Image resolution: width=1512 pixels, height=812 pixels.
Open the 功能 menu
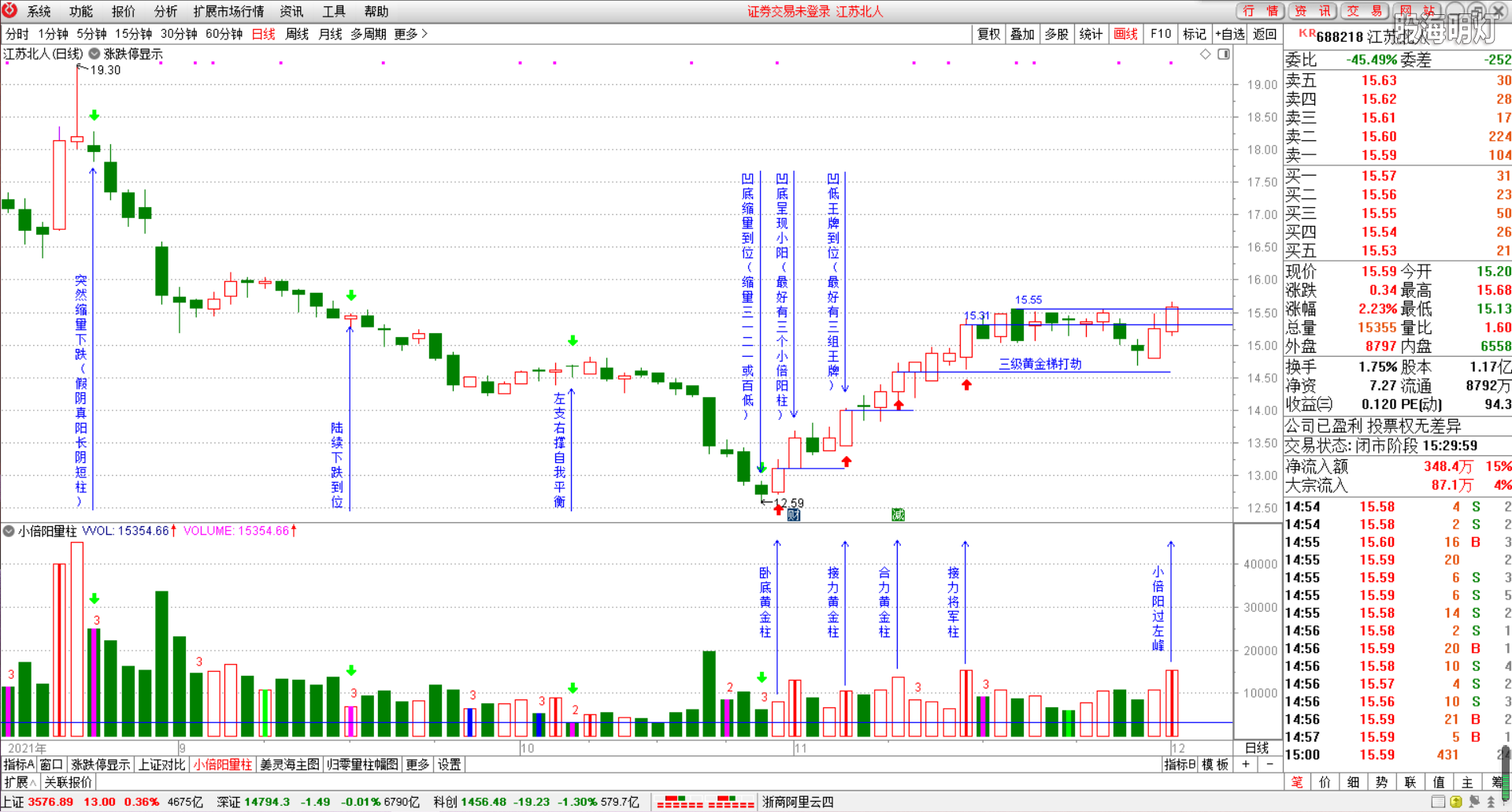point(81,11)
